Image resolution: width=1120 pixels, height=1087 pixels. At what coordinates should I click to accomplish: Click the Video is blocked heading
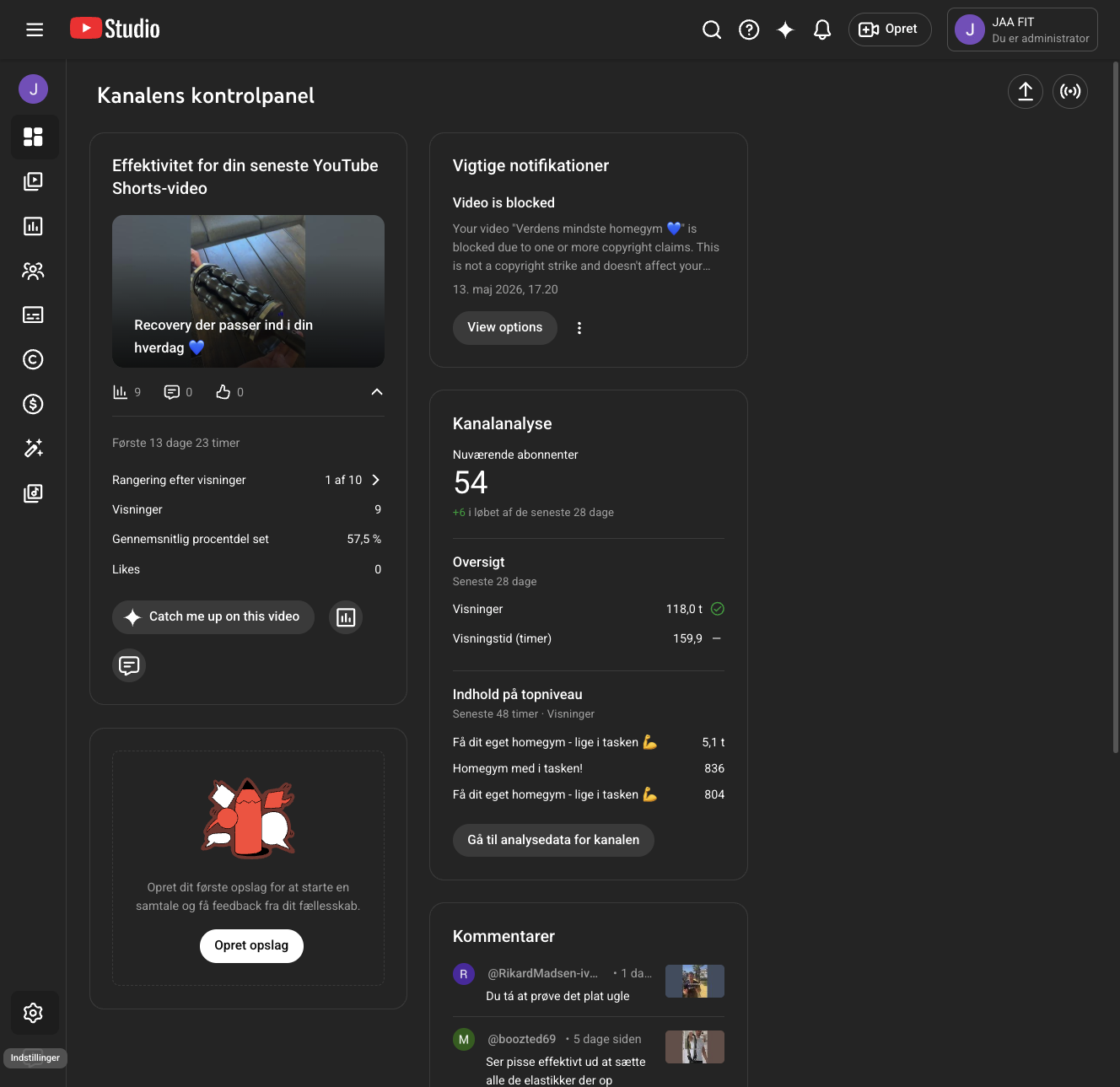pyautogui.click(x=503, y=202)
